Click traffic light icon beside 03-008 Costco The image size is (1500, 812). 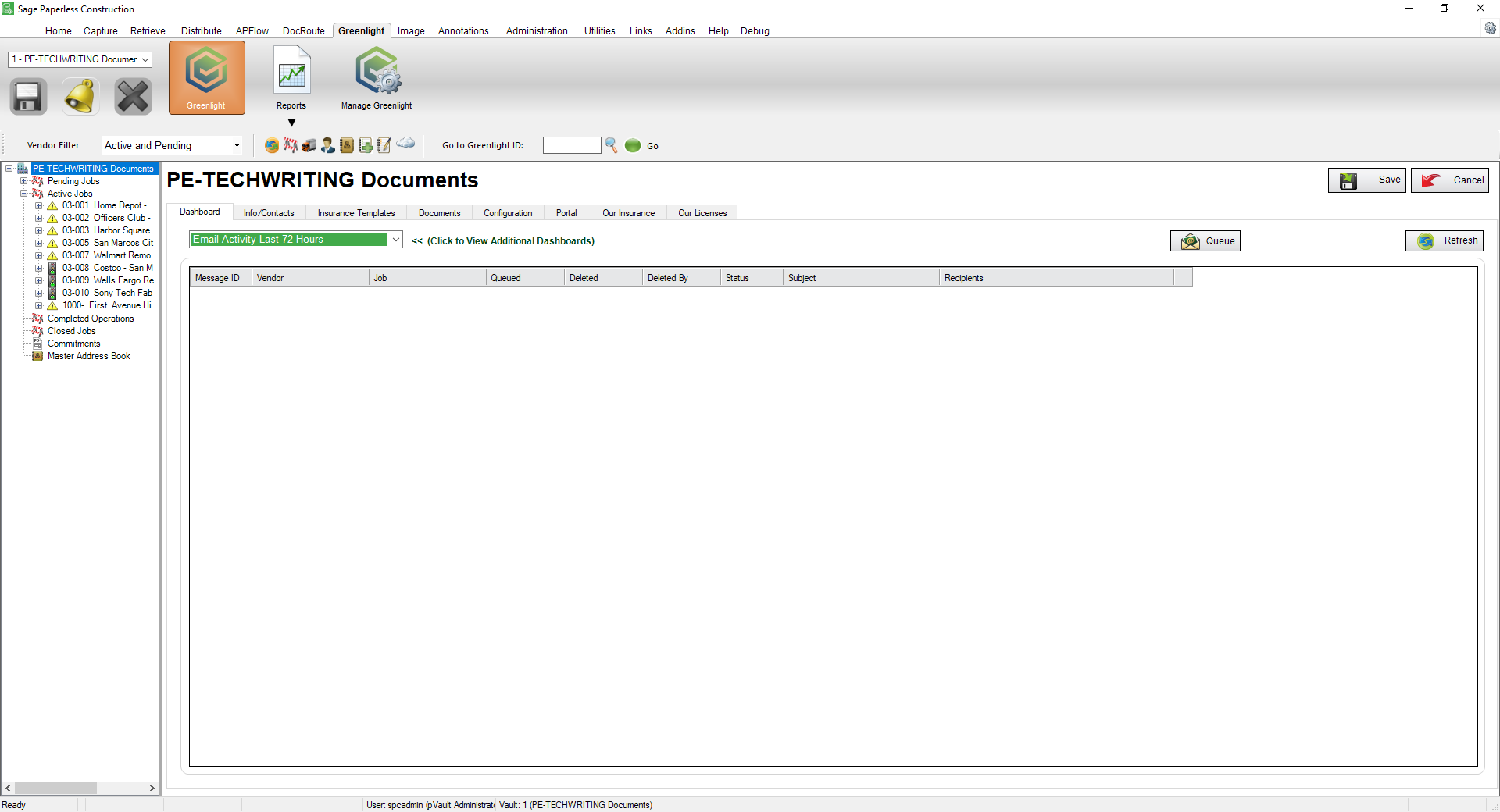point(52,268)
